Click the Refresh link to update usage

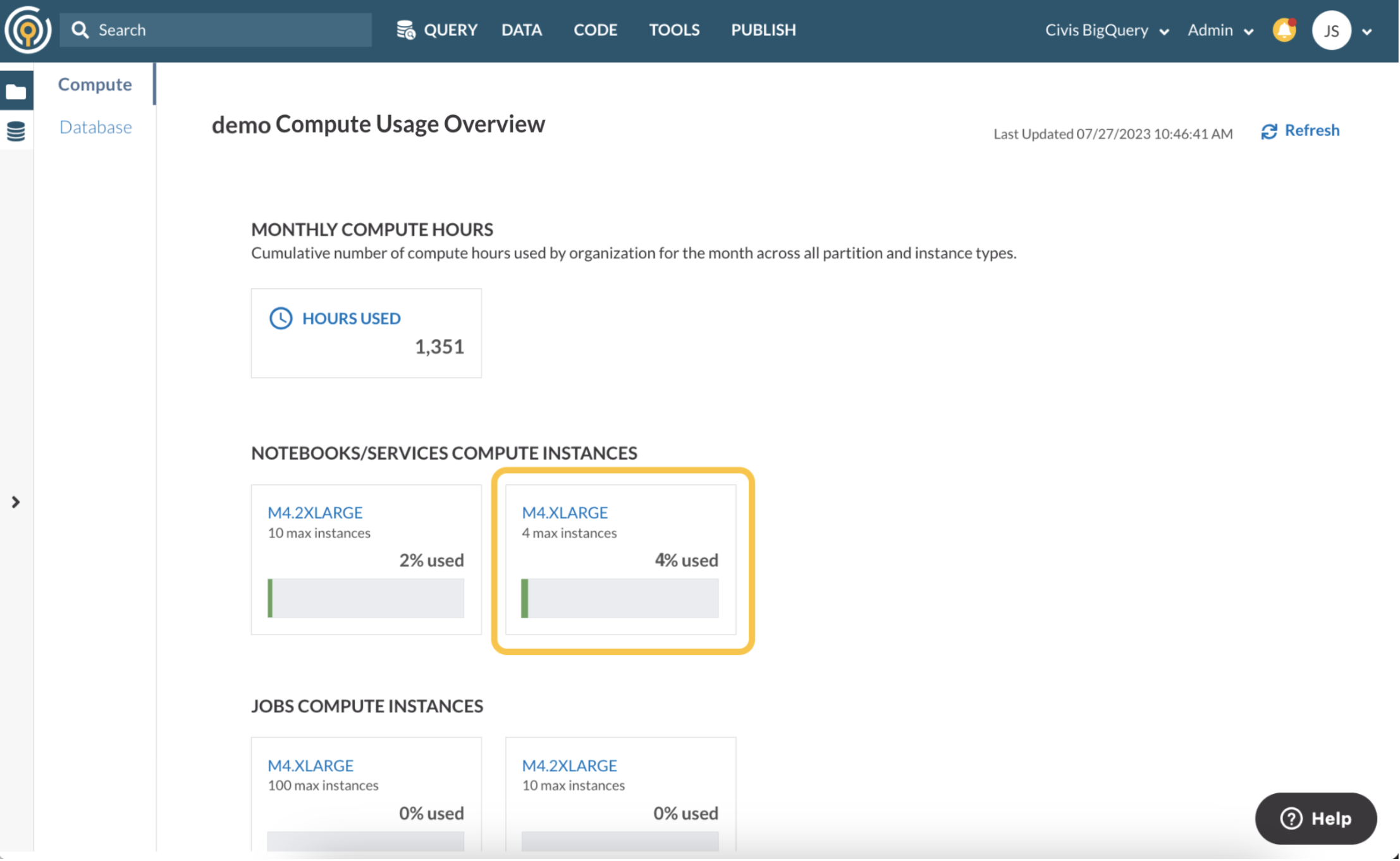[x=1300, y=130]
